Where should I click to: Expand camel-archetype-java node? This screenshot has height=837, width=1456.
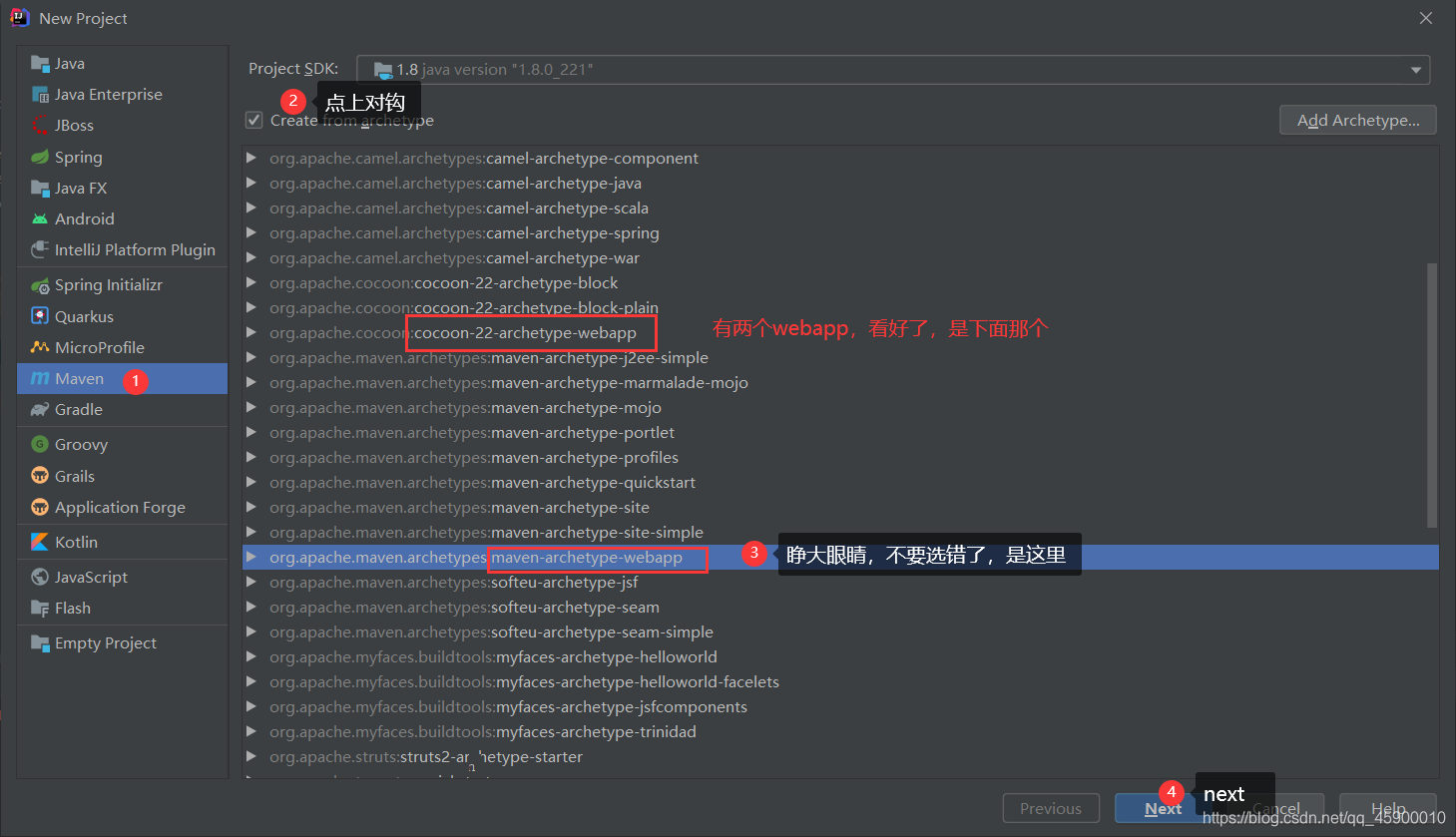point(251,183)
